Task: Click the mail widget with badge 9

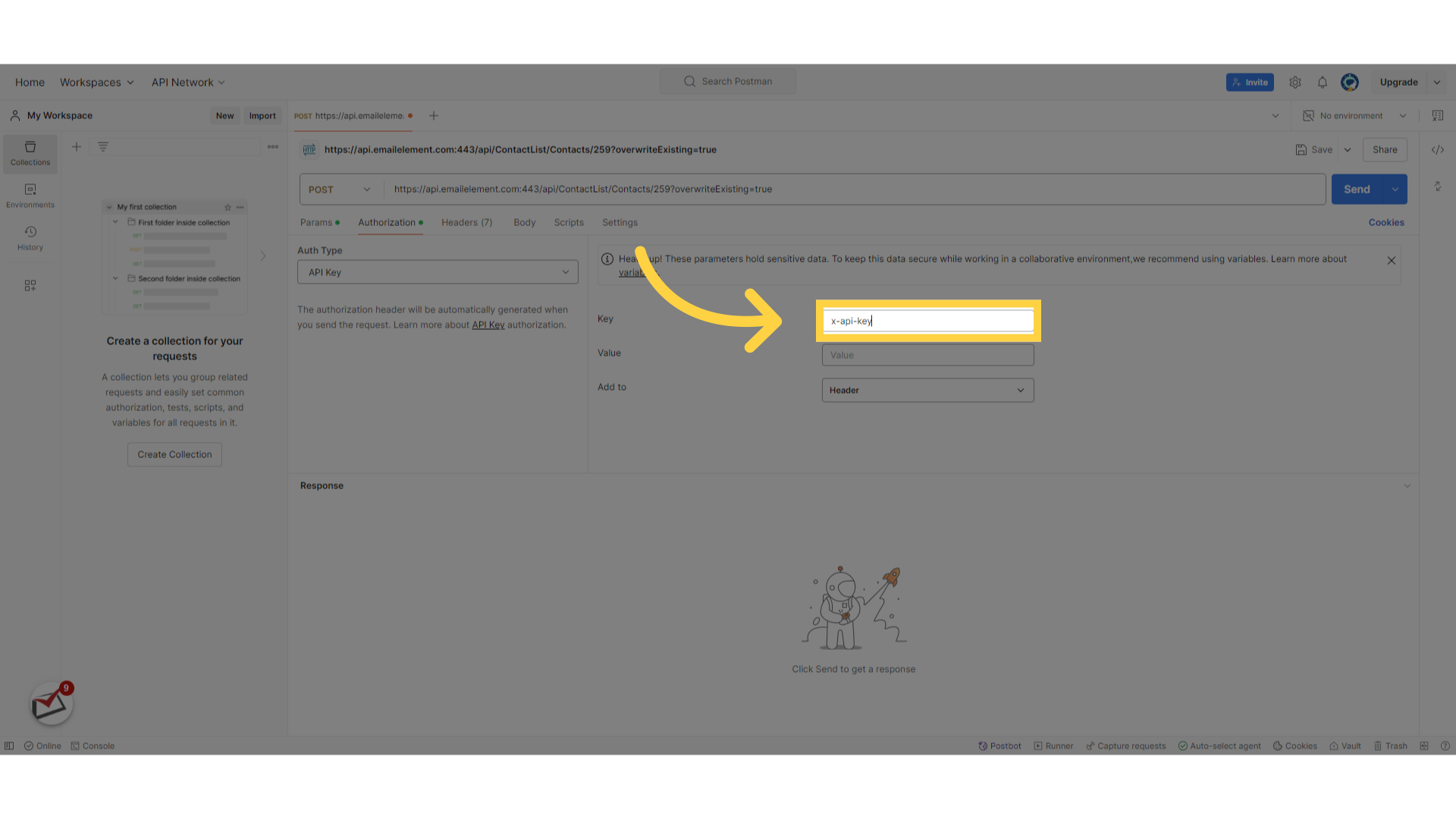Action: click(x=52, y=704)
